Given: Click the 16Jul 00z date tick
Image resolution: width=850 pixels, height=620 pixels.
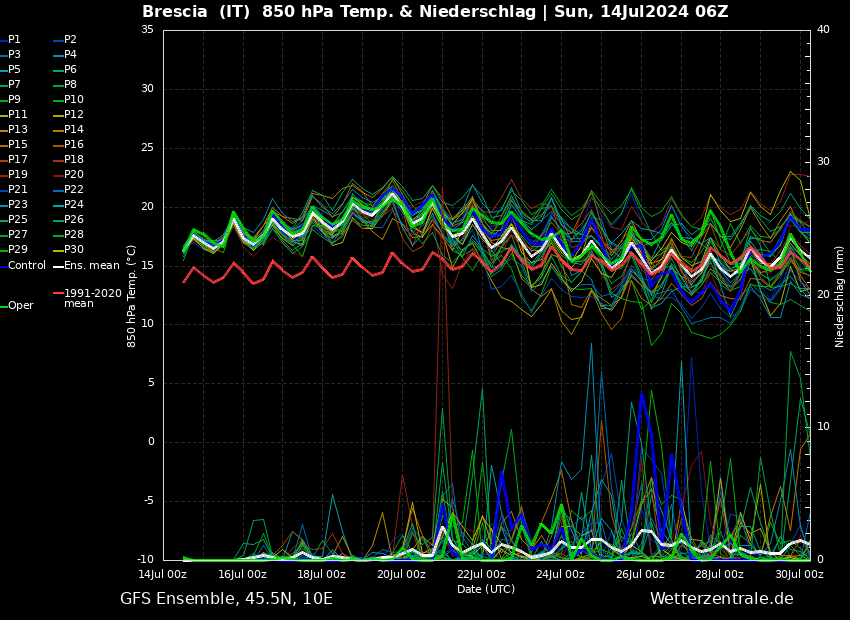Looking at the screenshot, I should (x=242, y=574).
